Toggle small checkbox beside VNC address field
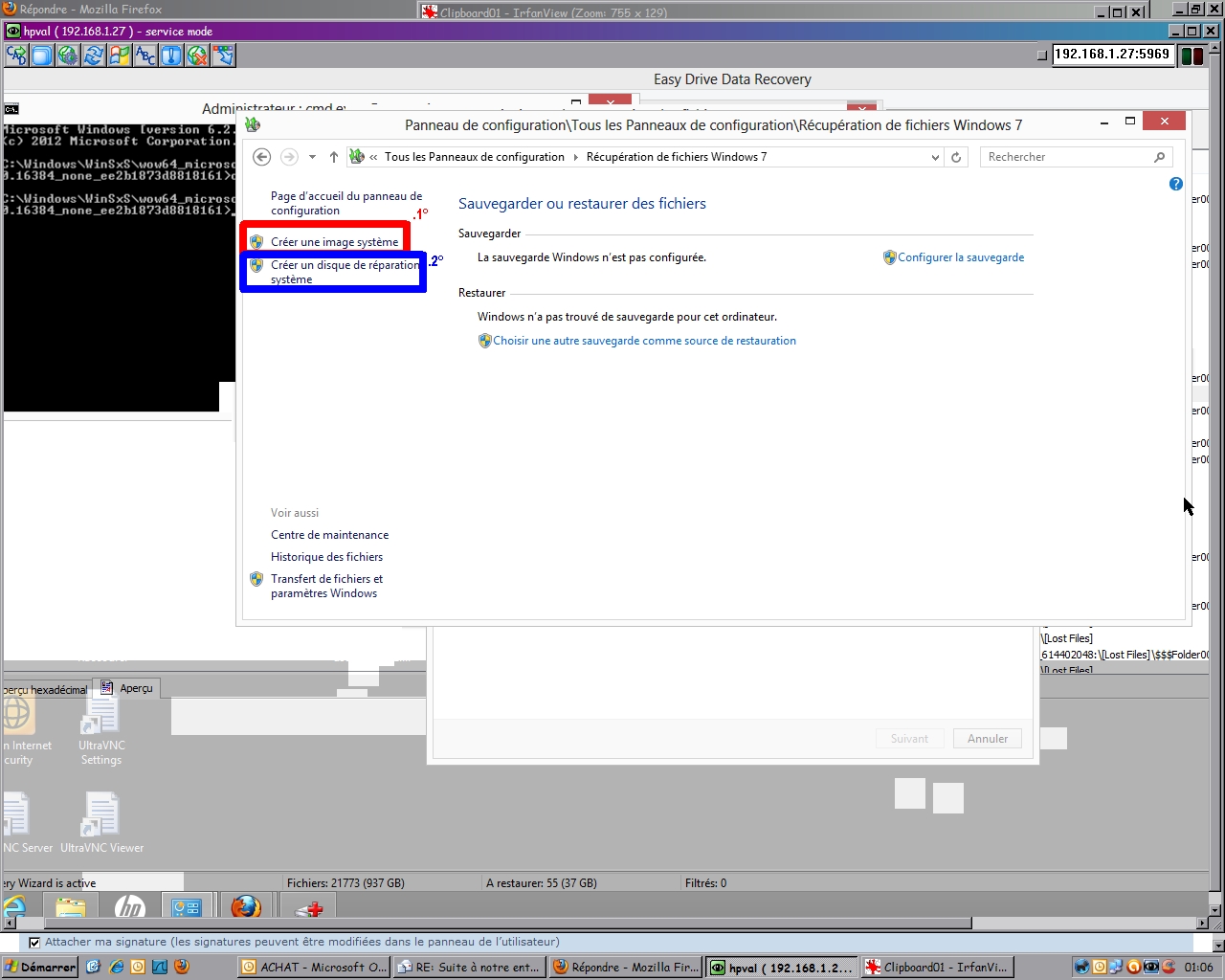The height and width of the screenshot is (980, 1225). tap(1042, 56)
